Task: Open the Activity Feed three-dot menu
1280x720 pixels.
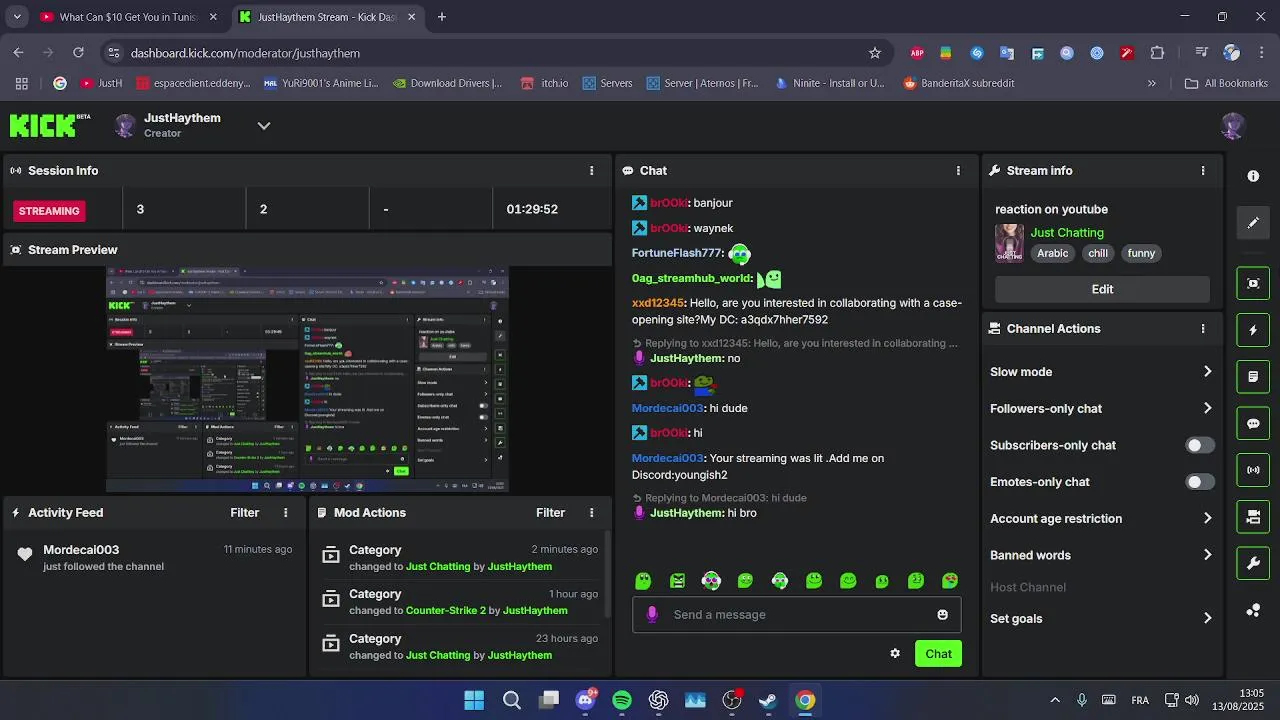Action: pos(285,513)
